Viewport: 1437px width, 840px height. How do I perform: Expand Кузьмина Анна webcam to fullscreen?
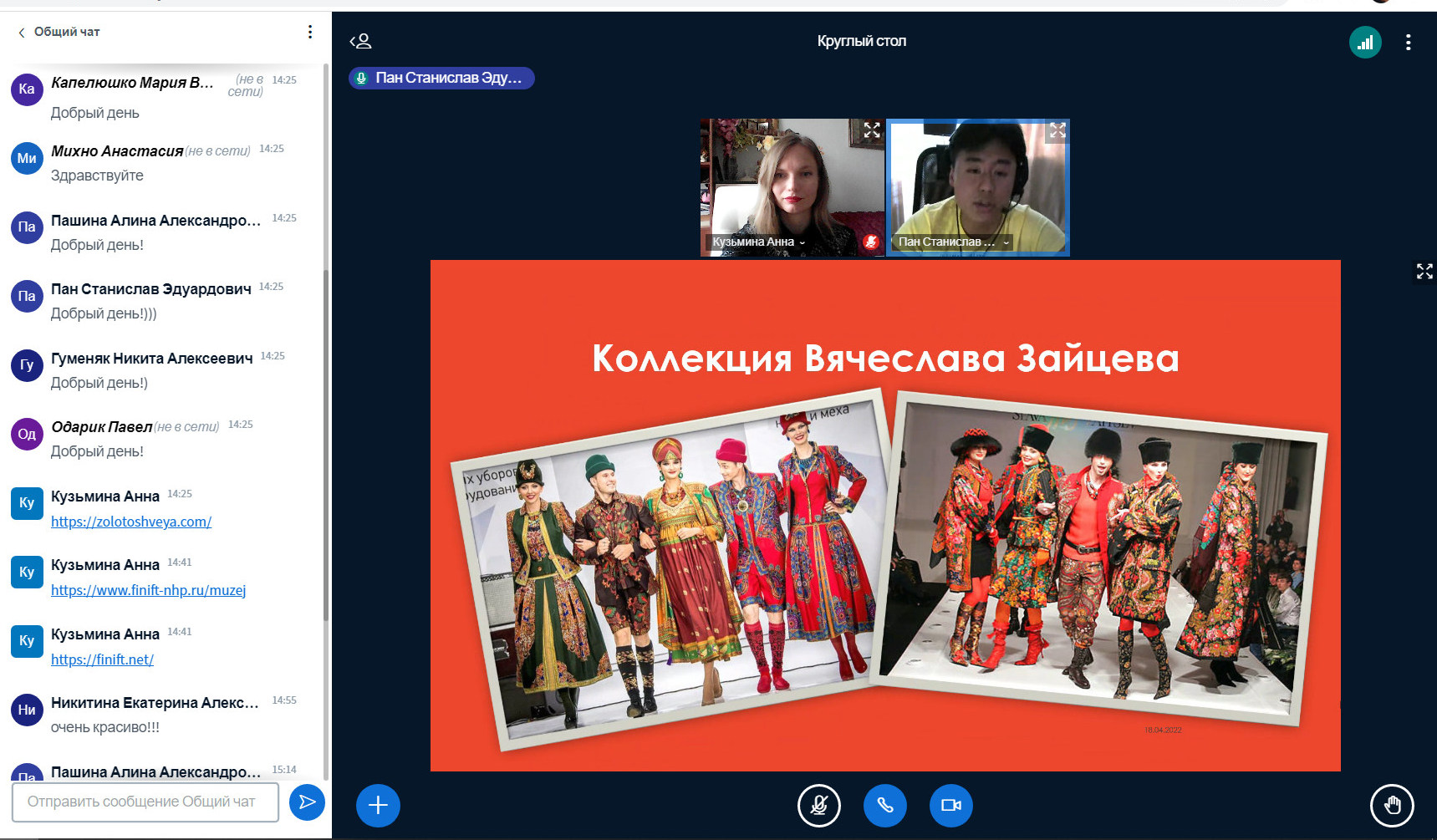pyautogui.click(x=872, y=130)
